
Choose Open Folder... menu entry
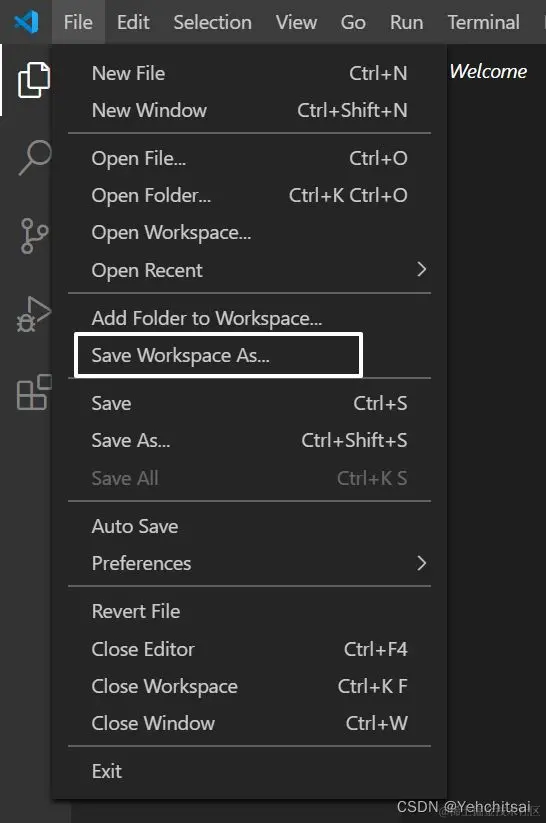point(249,195)
